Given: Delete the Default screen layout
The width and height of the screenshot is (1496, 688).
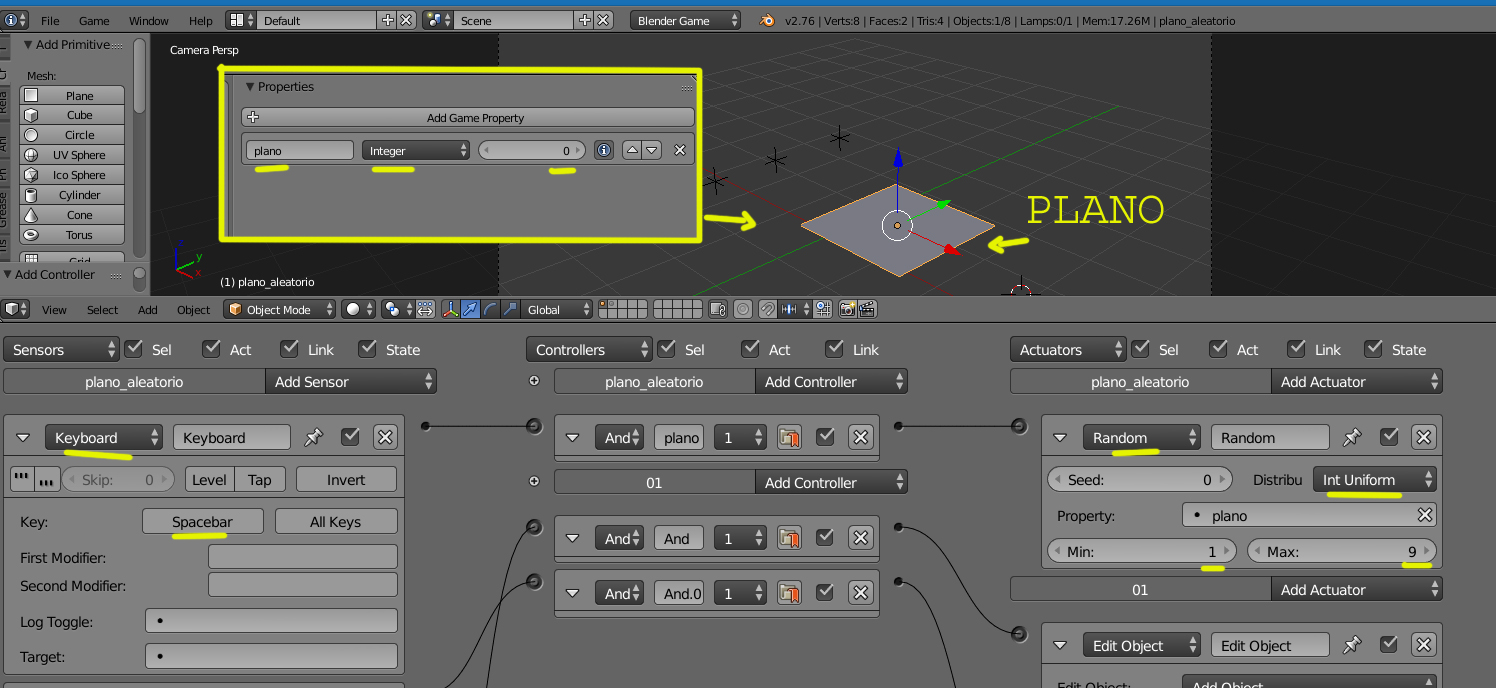Looking at the screenshot, I should coord(406,20).
